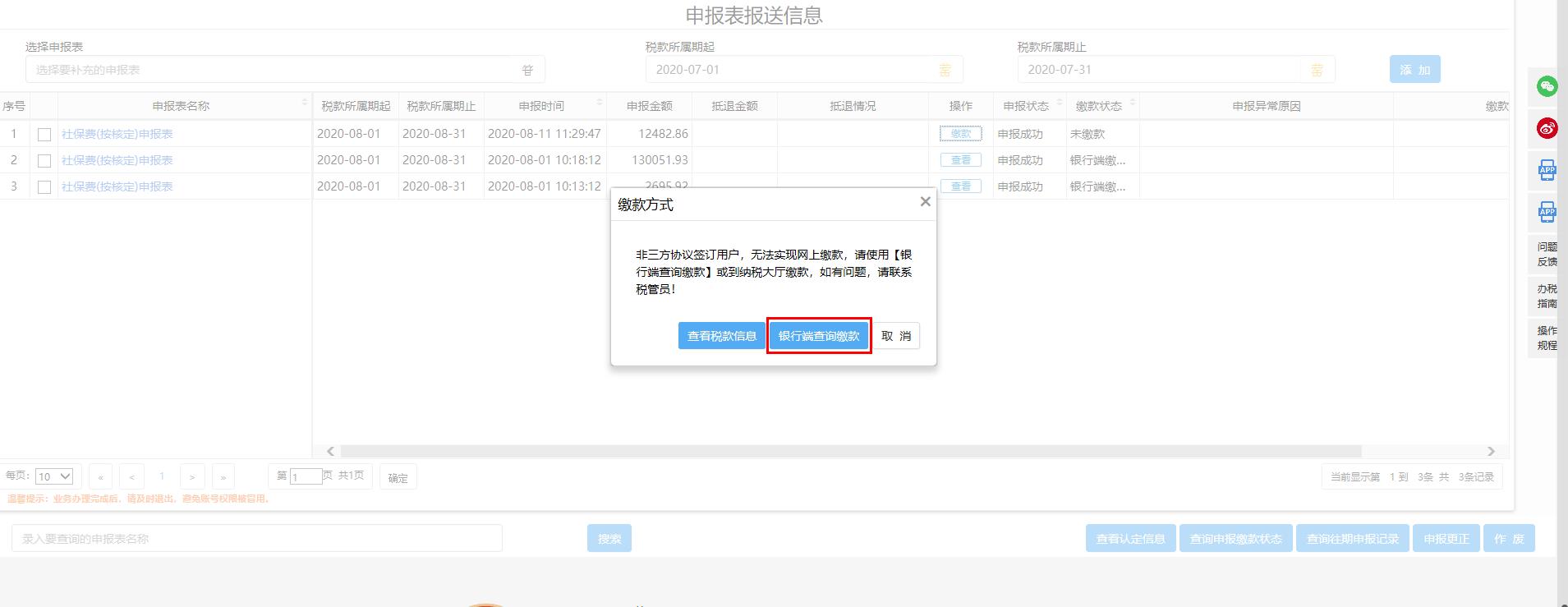Click the 搜索 button

pyautogui.click(x=609, y=538)
